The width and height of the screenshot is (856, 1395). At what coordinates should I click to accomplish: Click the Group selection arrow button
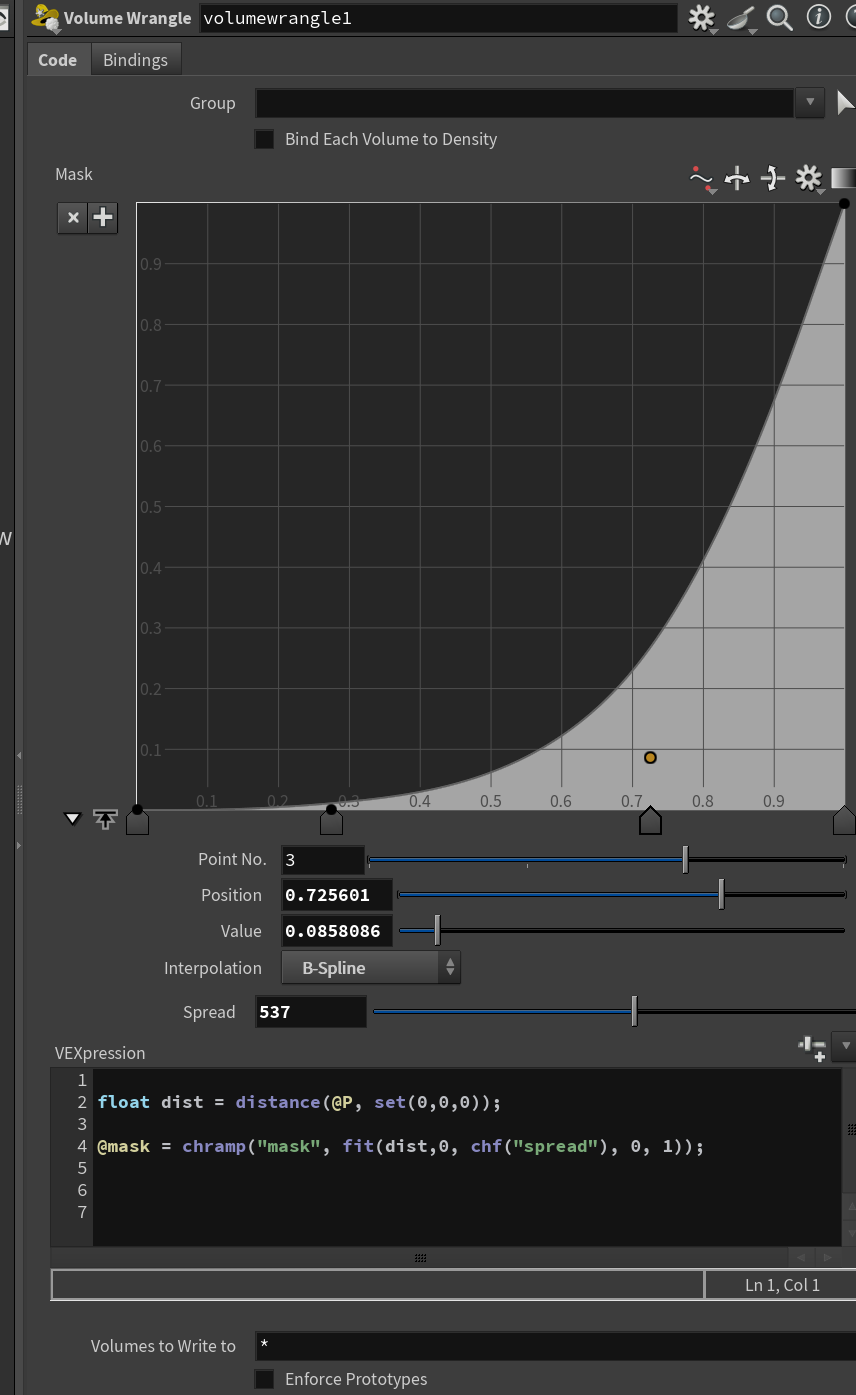coord(845,102)
